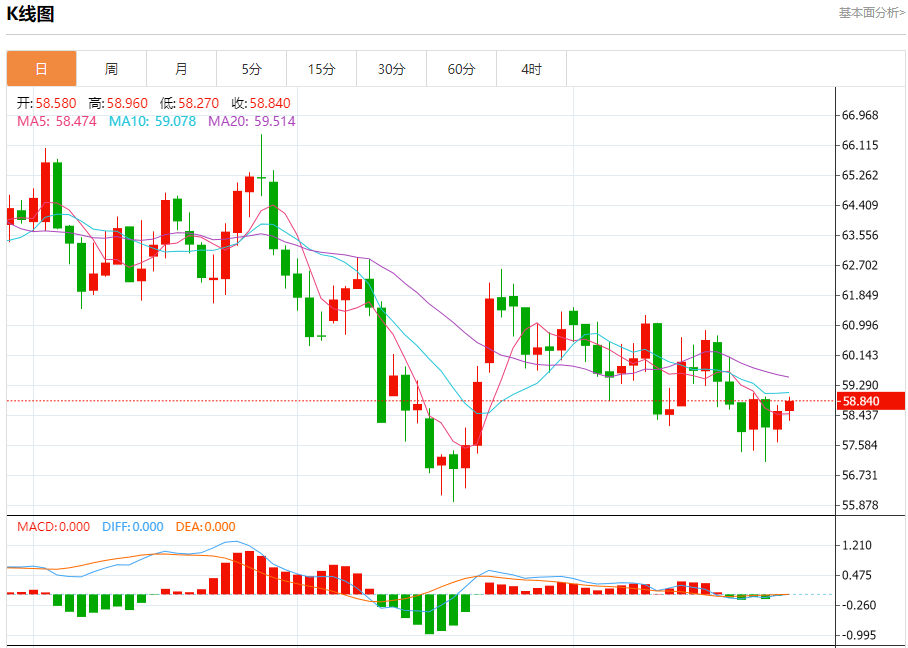The image size is (908, 648).
Task: Click the MACD value label
Action: point(53,527)
